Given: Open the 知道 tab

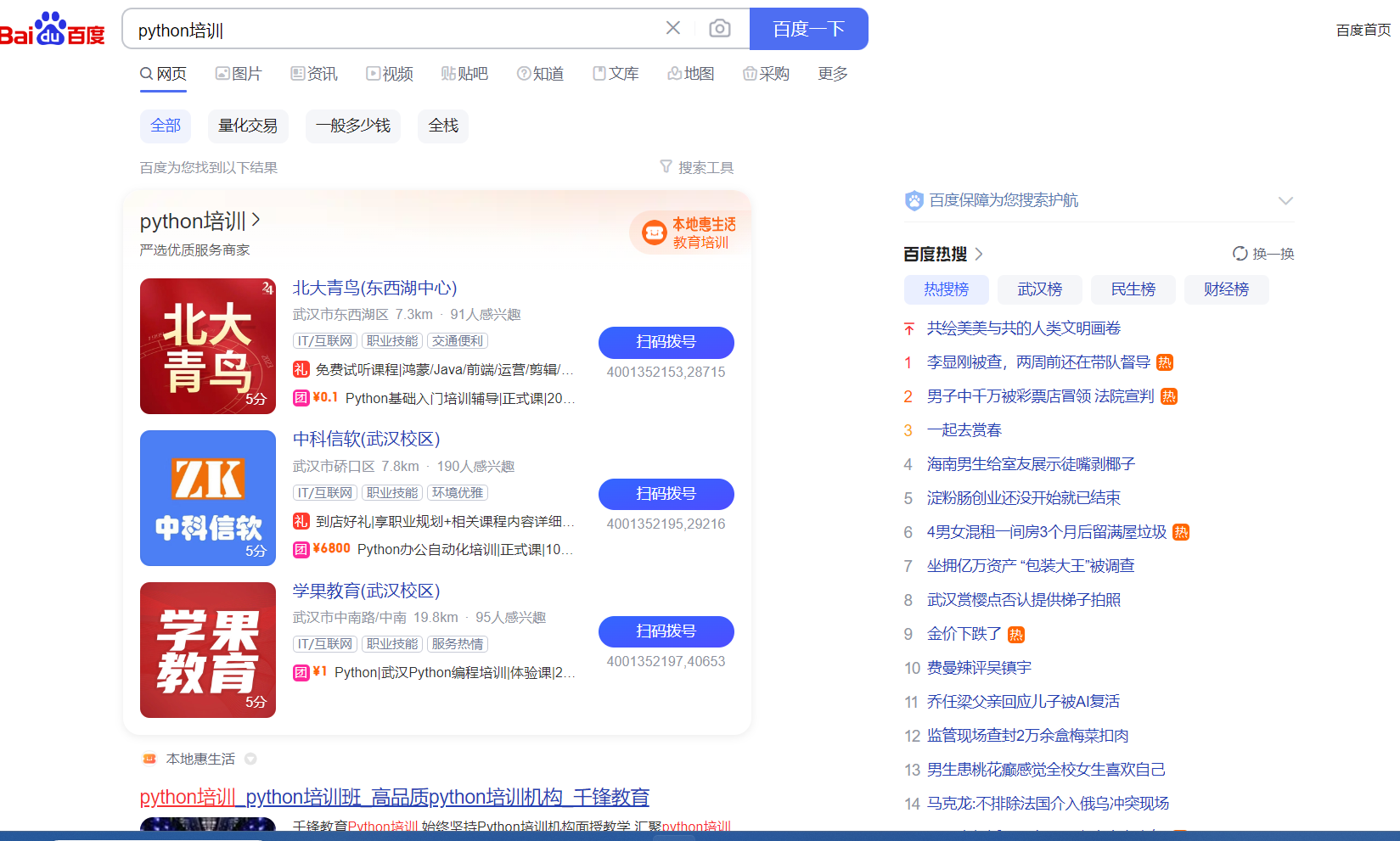Looking at the screenshot, I should (541, 74).
